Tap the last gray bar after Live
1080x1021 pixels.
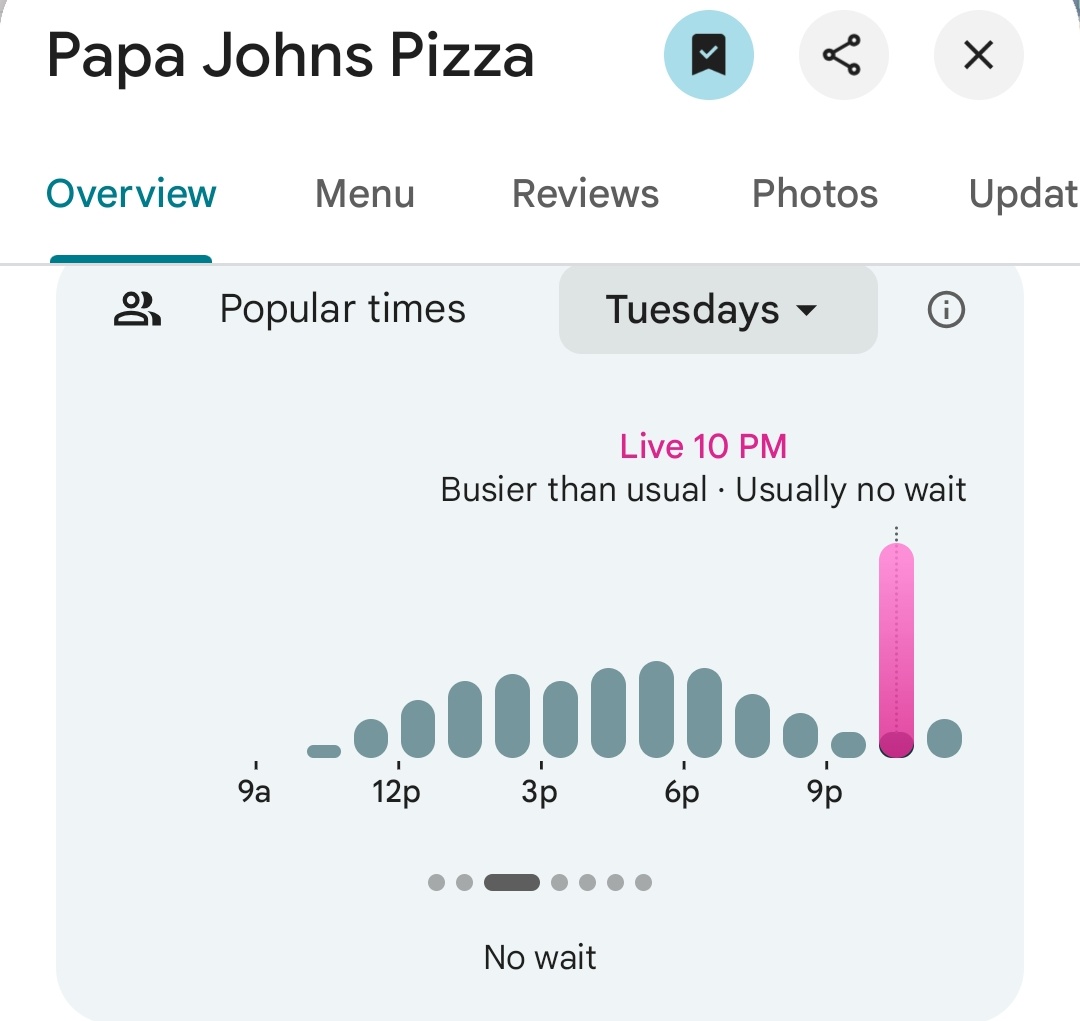pos(944,738)
